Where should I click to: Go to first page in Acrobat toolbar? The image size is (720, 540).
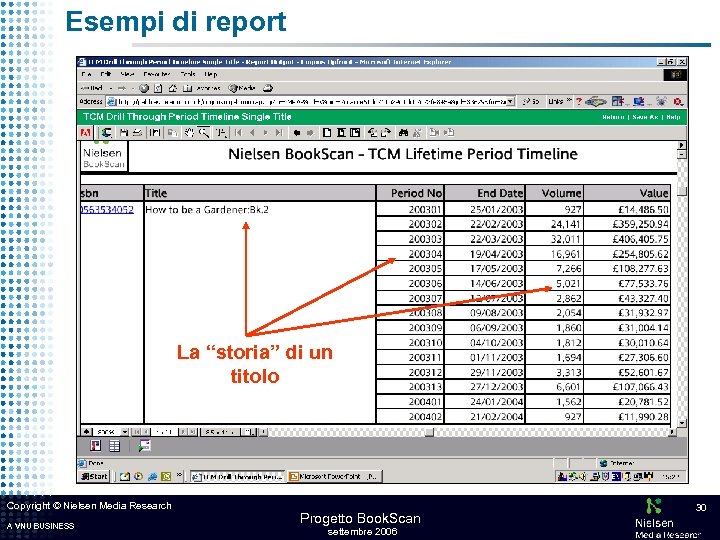pyautogui.click(x=238, y=133)
